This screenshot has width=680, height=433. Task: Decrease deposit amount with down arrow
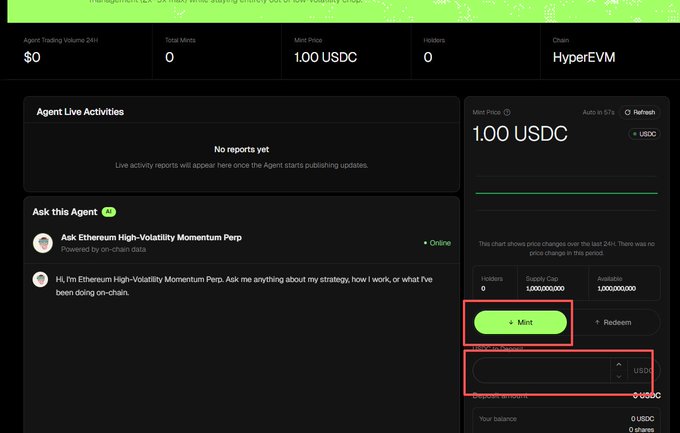[x=619, y=377]
